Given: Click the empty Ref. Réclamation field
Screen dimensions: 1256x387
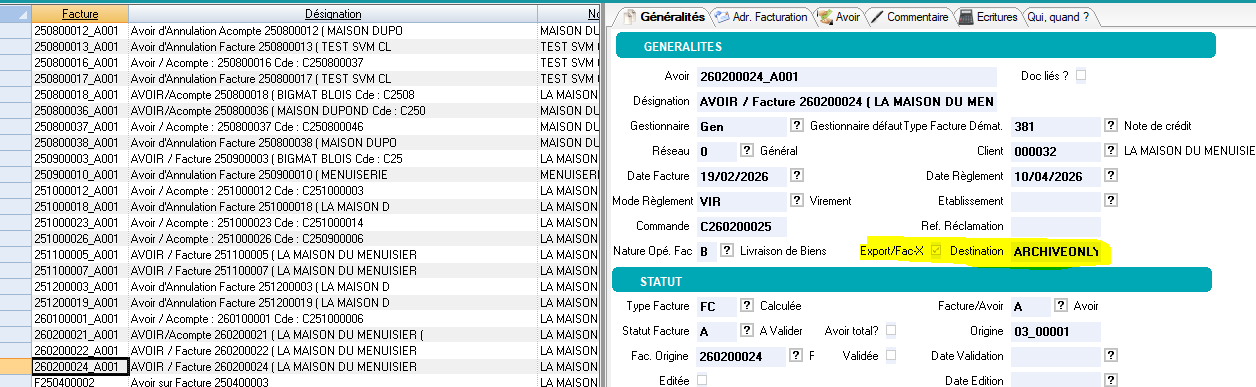Looking at the screenshot, I should (x=1056, y=227).
